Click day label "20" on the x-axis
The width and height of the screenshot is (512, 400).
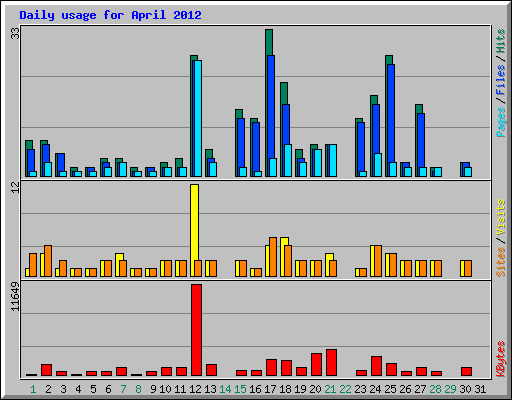click(x=315, y=389)
